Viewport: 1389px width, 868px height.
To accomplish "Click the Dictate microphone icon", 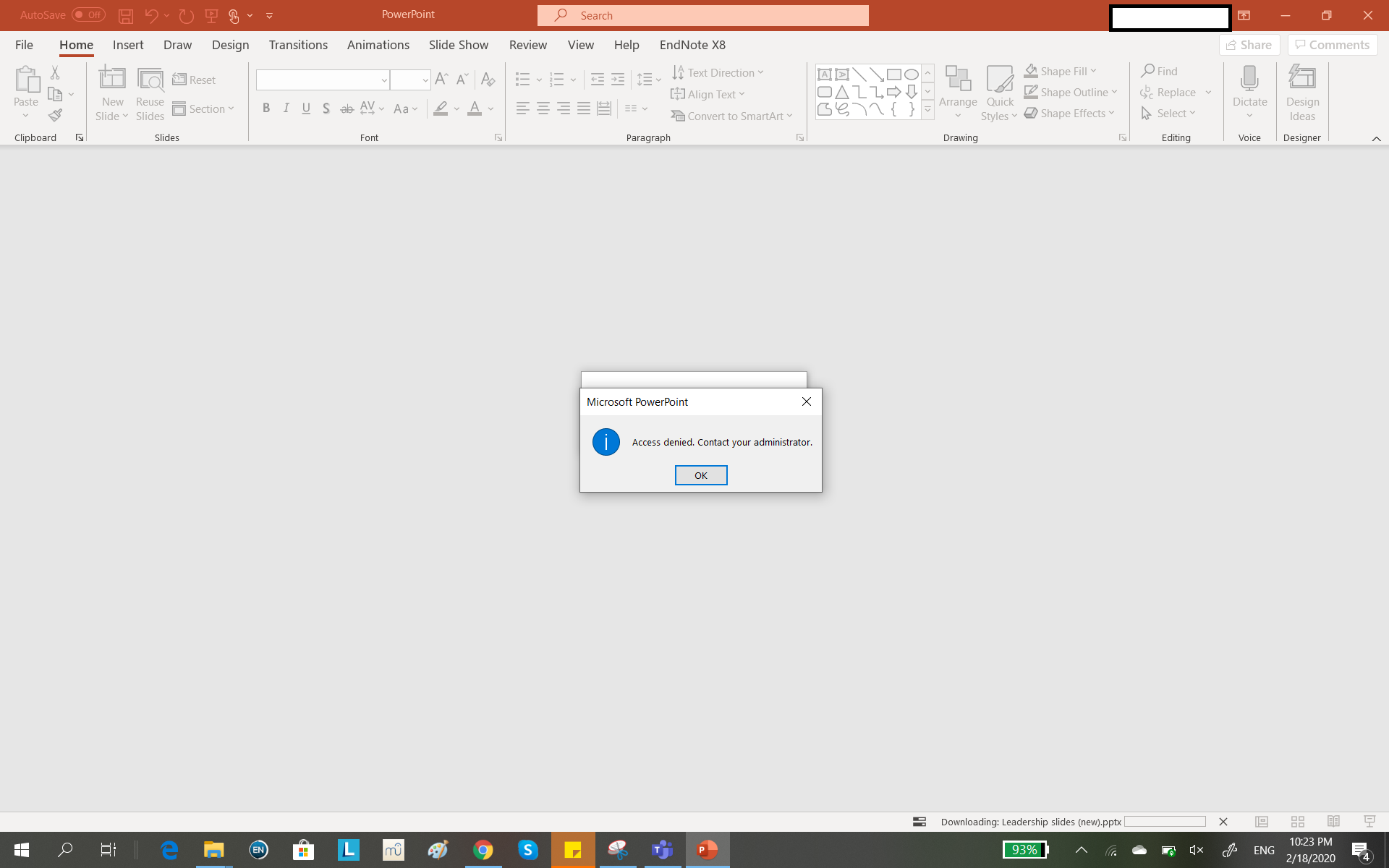I will click(1249, 78).
